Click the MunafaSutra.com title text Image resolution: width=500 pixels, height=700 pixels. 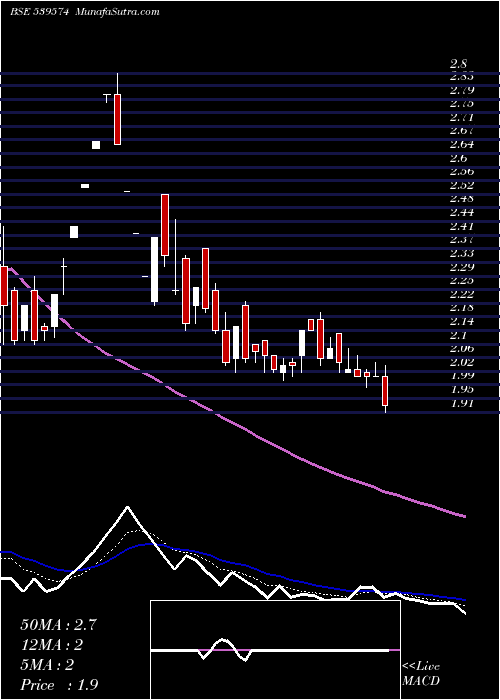click(x=118, y=12)
